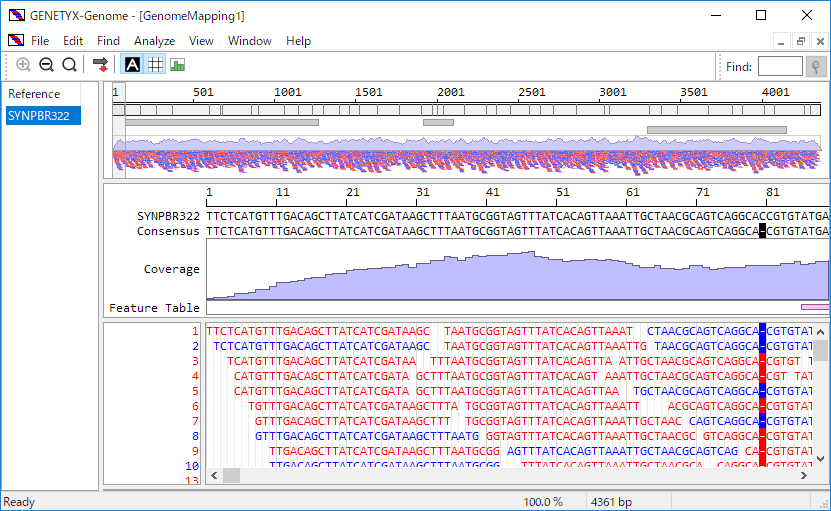This screenshot has height=511, width=831.
Task: Click inside the Find input box
Action: [x=780, y=67]
